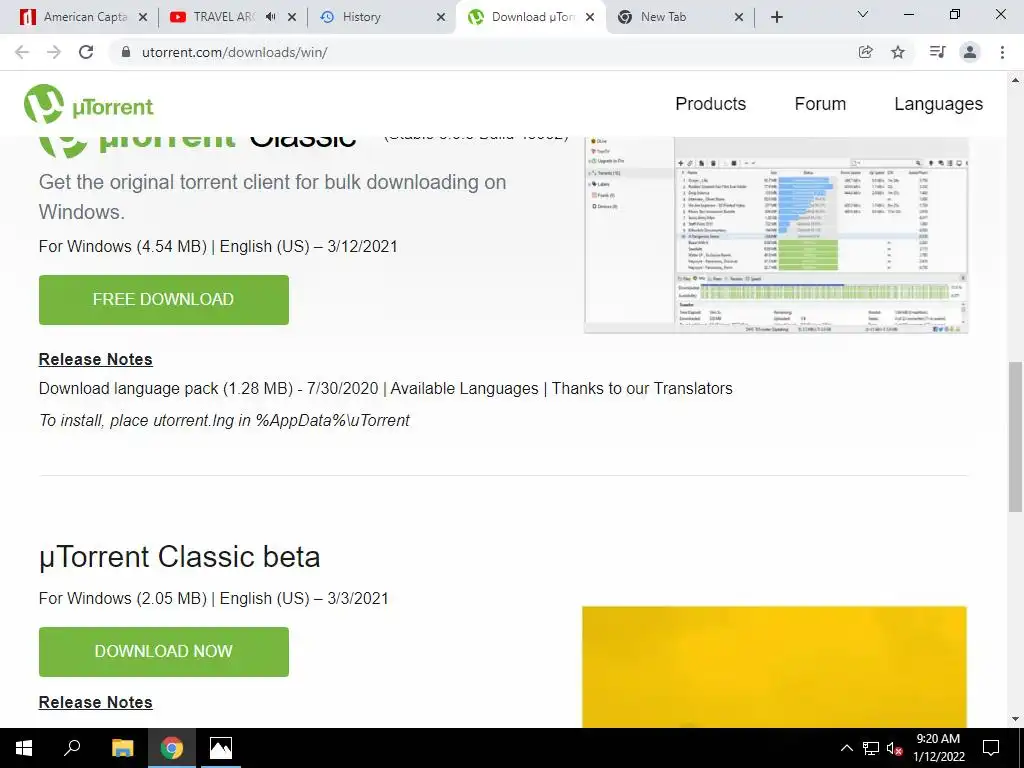The width and height of the screenshot is (1024, 768).
Task: Open Windows taskbar search
Action: pos(72,748)
